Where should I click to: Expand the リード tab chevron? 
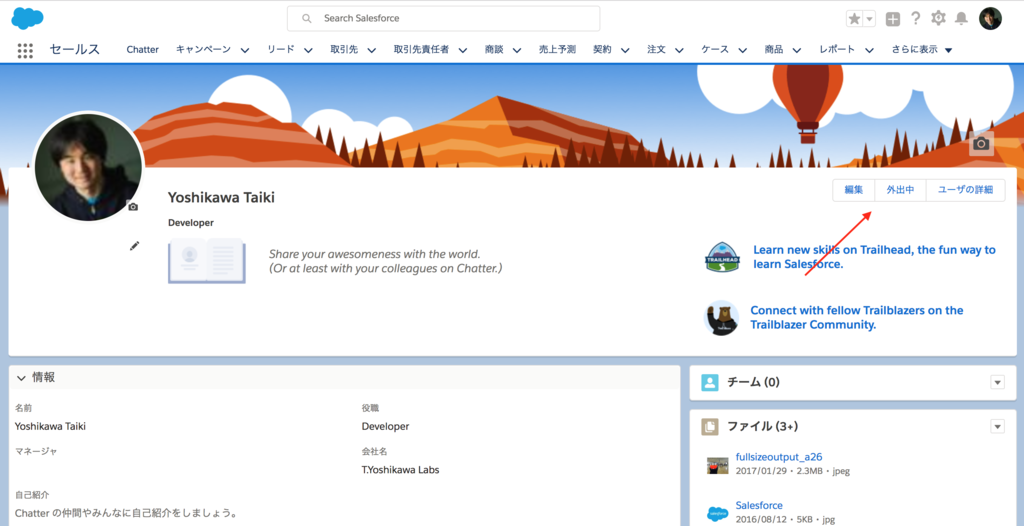(308, 50)
